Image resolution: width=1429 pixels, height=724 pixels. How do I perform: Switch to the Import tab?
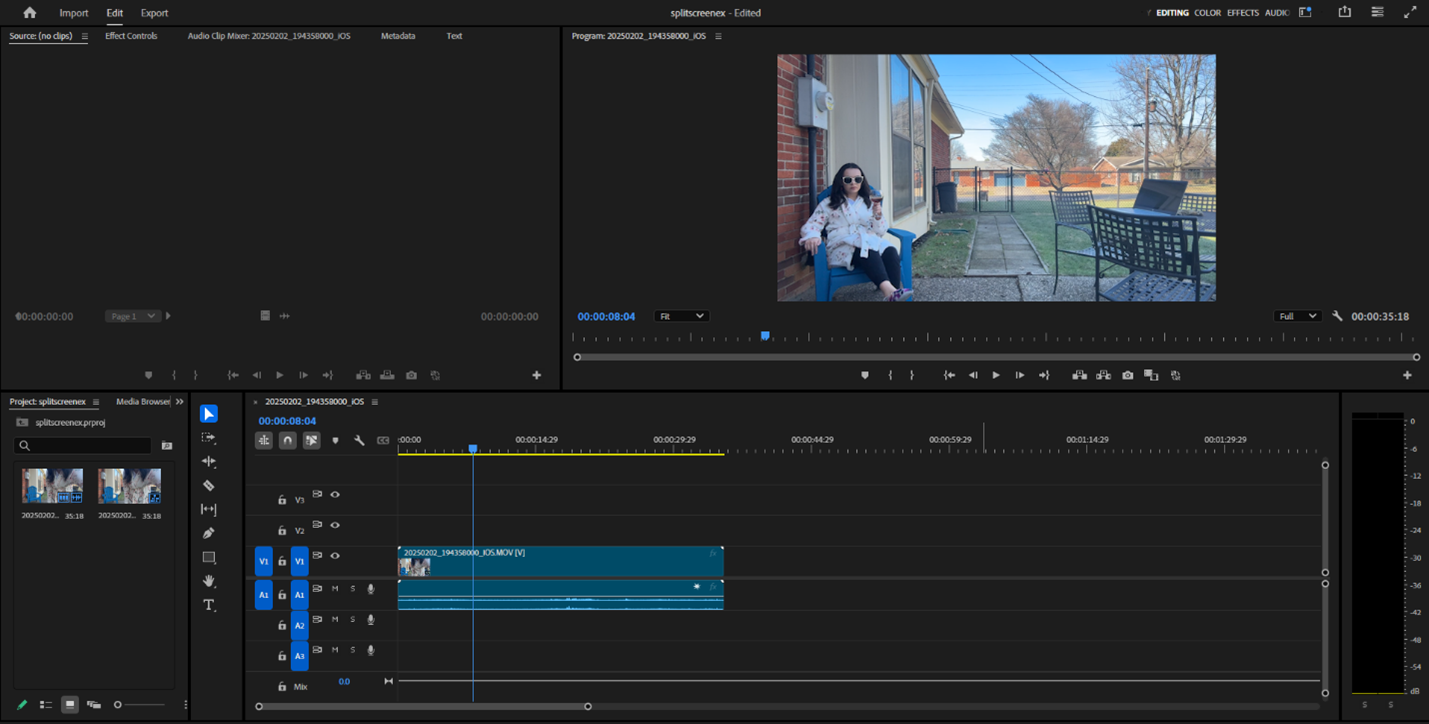pyautogui.click(x=73, y=13)
